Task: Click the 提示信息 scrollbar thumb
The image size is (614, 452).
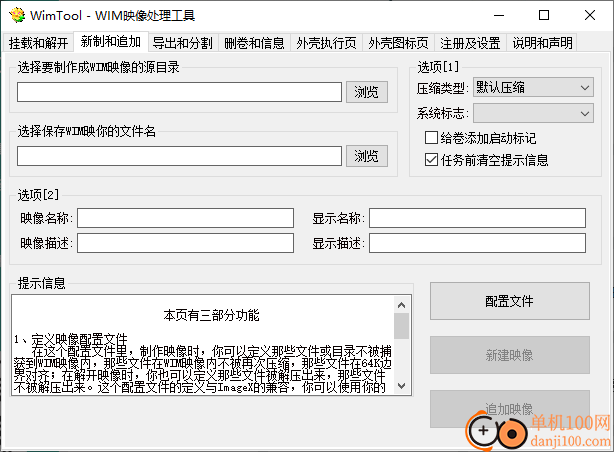Action: [x=401, y=326]
